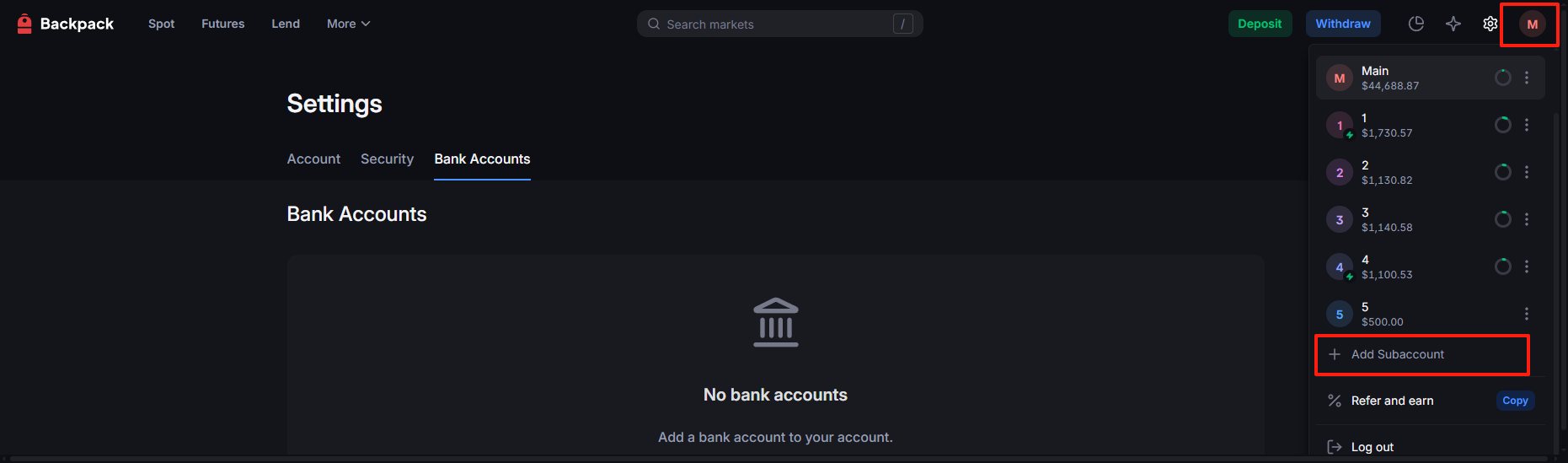The height and width of the screenshot is (463, 1568).
Task: Click the M profile avatar in header
Action: (1532, 24)
